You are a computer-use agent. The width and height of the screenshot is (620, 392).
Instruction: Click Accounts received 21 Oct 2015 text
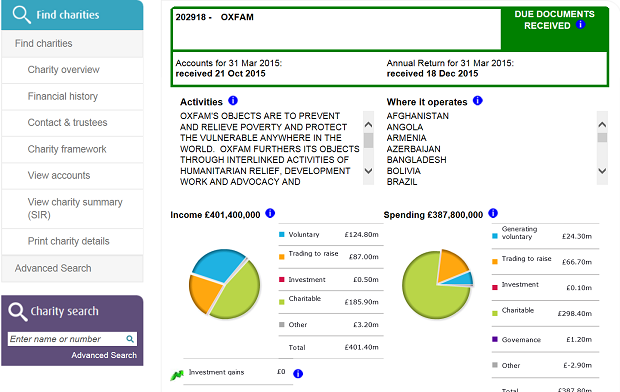click(x=220, y=74)
